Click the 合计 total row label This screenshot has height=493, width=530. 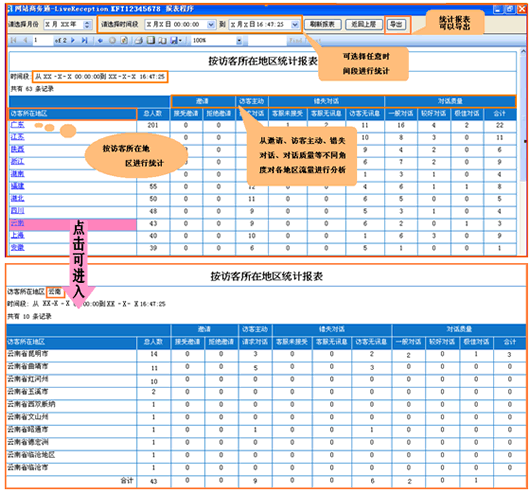(127, 480)
